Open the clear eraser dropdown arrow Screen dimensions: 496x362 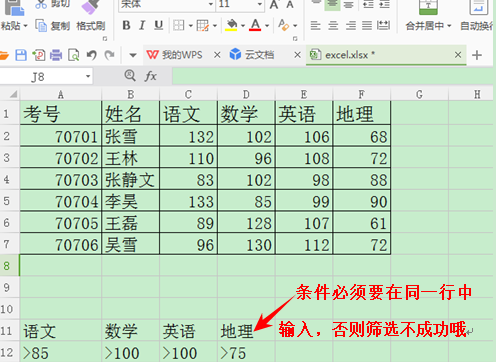click(x=295, y=26)
